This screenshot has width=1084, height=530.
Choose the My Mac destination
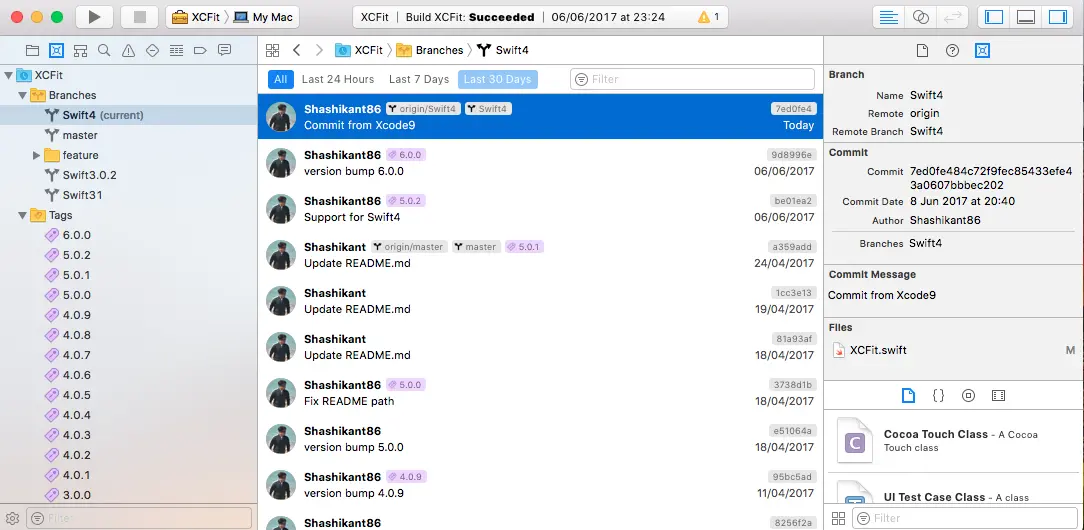coord(263,17)
